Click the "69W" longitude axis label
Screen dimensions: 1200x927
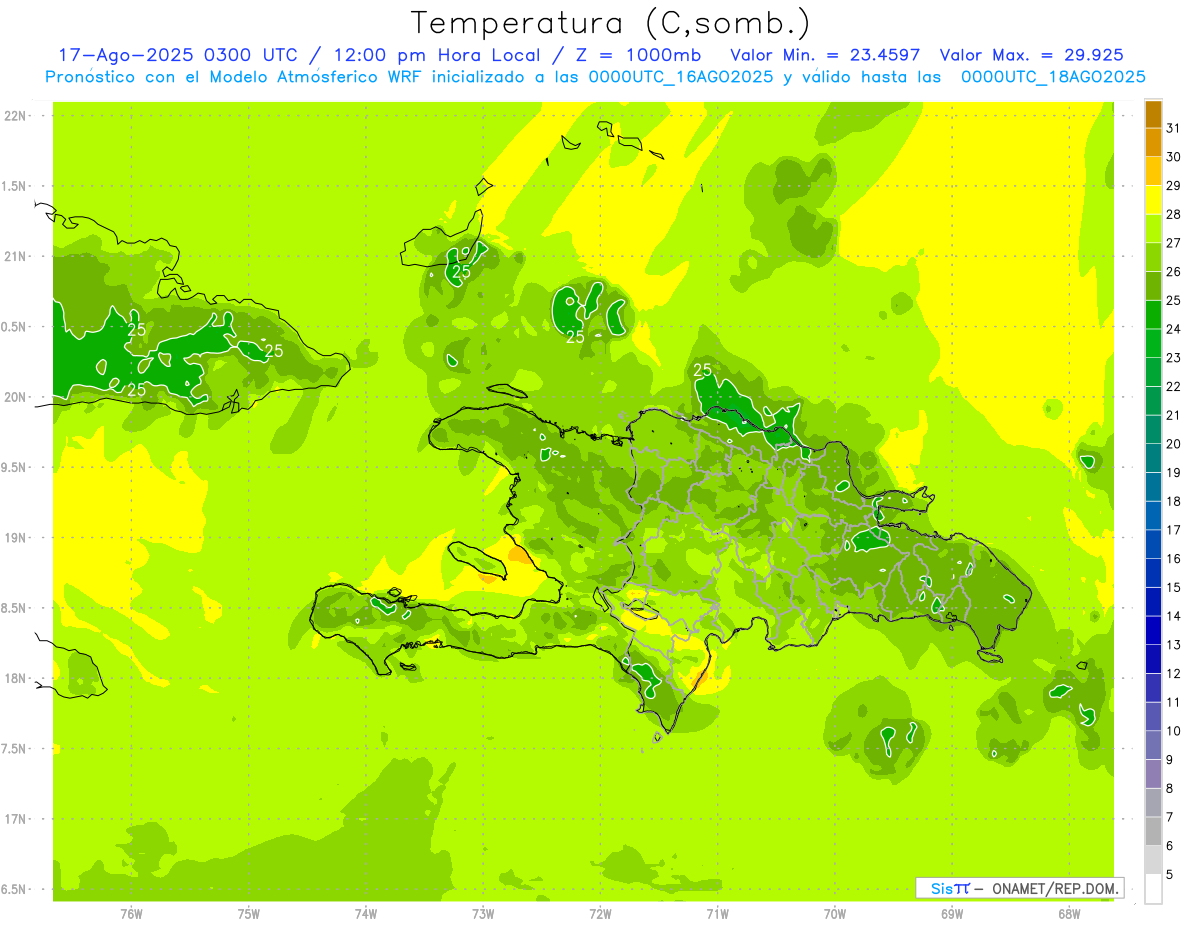(x=951, y=913)
